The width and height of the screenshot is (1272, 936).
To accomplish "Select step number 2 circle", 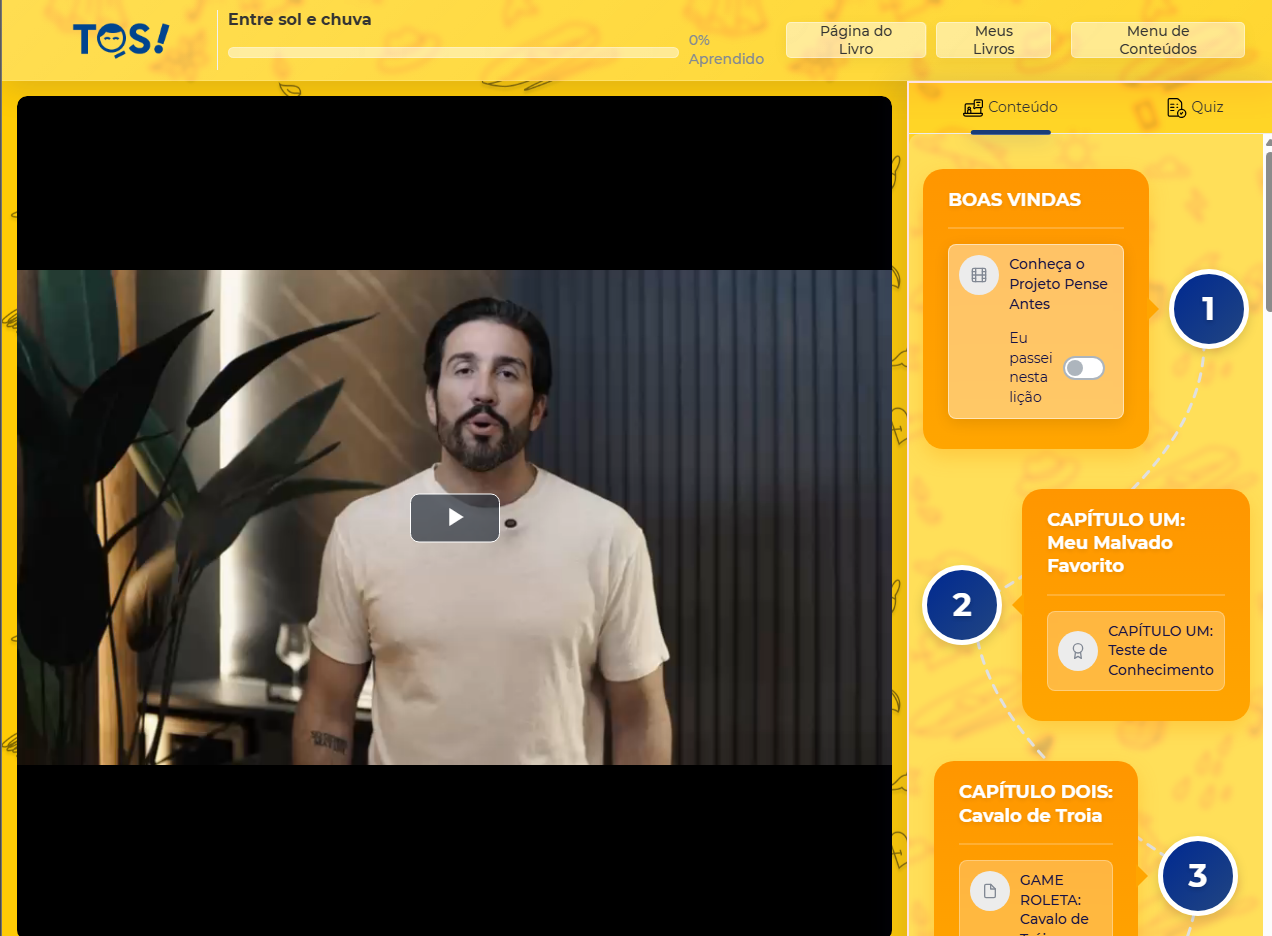I will point(962,605).
